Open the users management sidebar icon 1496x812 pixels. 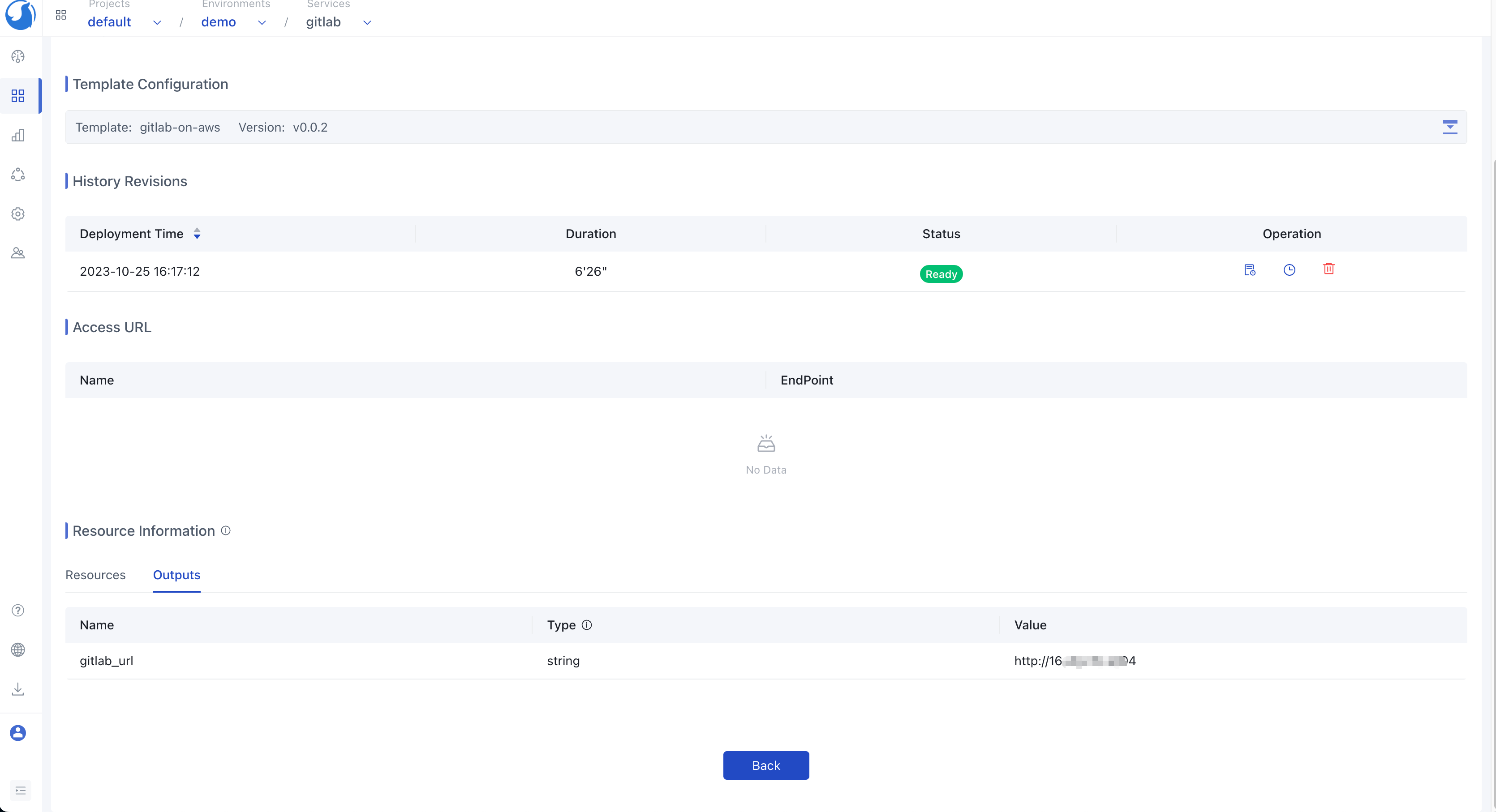point(18,253)
